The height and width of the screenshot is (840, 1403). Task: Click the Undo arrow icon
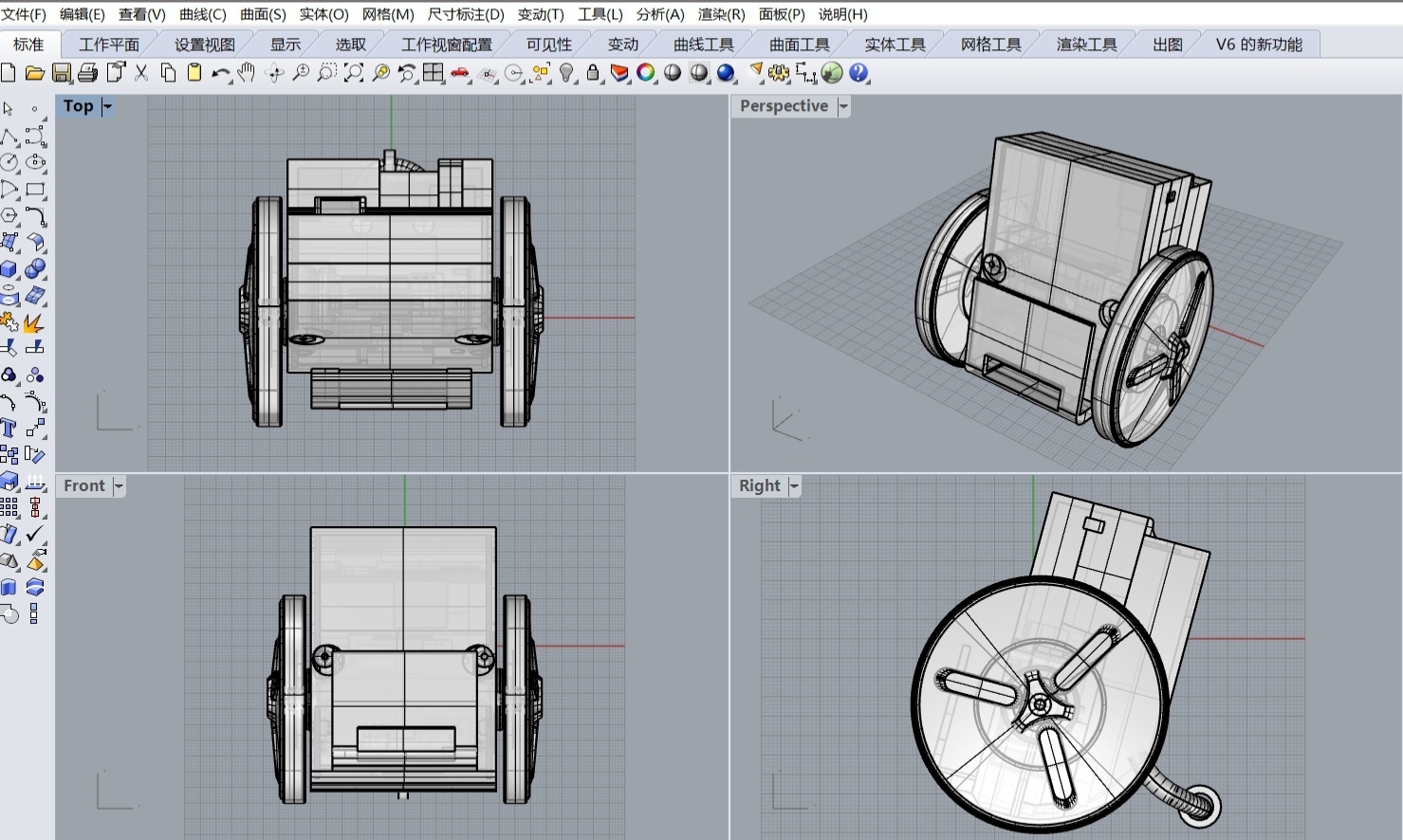(x=220, y=73)
